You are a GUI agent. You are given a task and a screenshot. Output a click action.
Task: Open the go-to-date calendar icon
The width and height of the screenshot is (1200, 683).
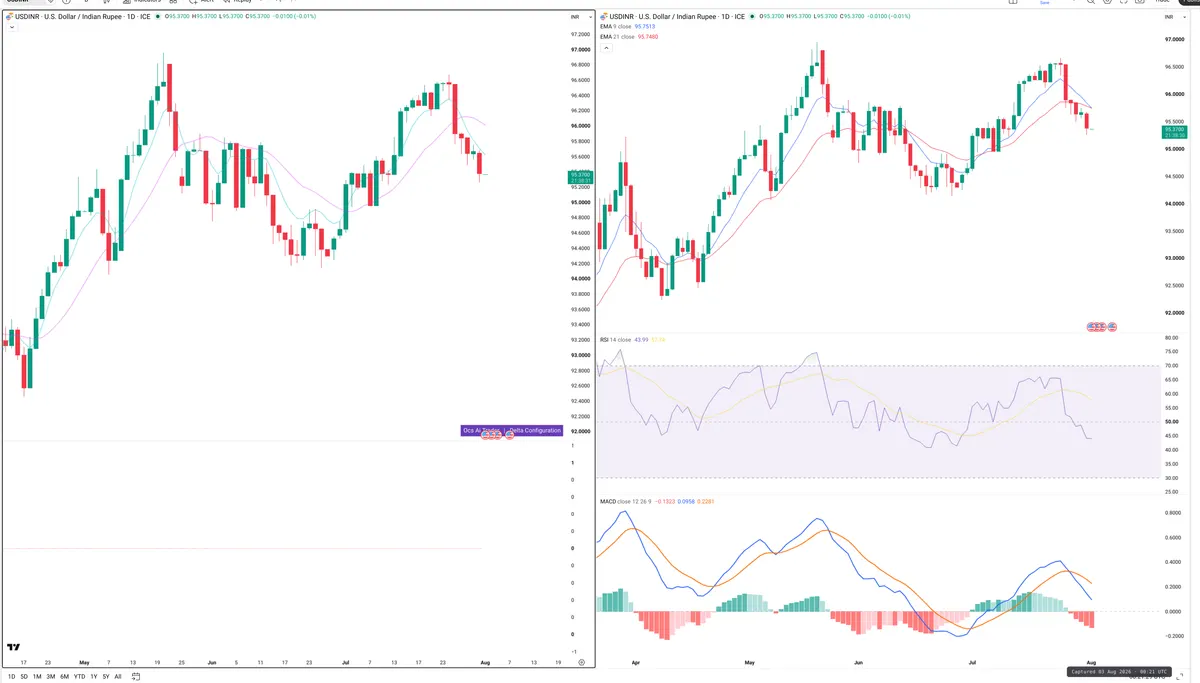[x=136, y=676]
